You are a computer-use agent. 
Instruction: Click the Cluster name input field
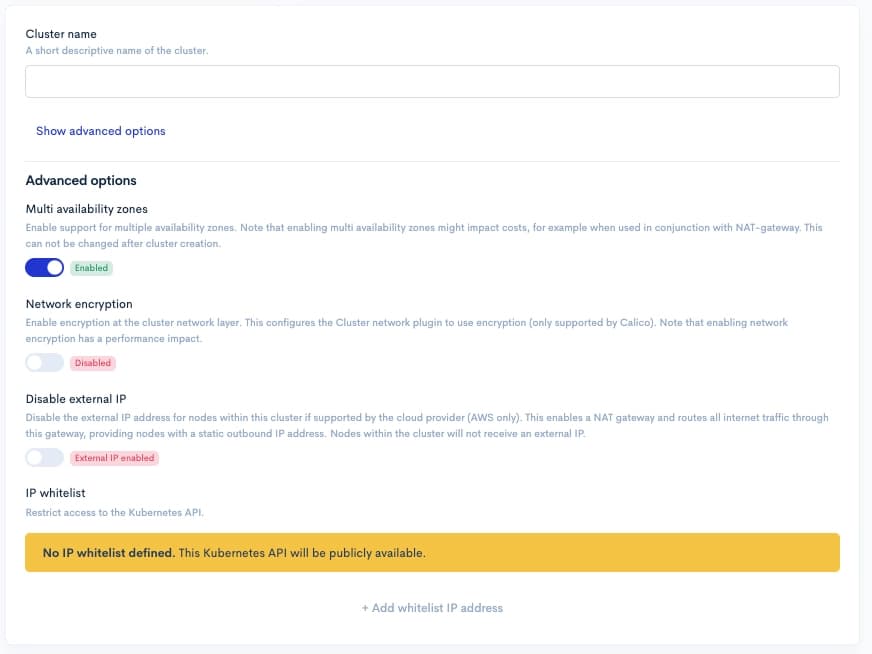point(431,82)
